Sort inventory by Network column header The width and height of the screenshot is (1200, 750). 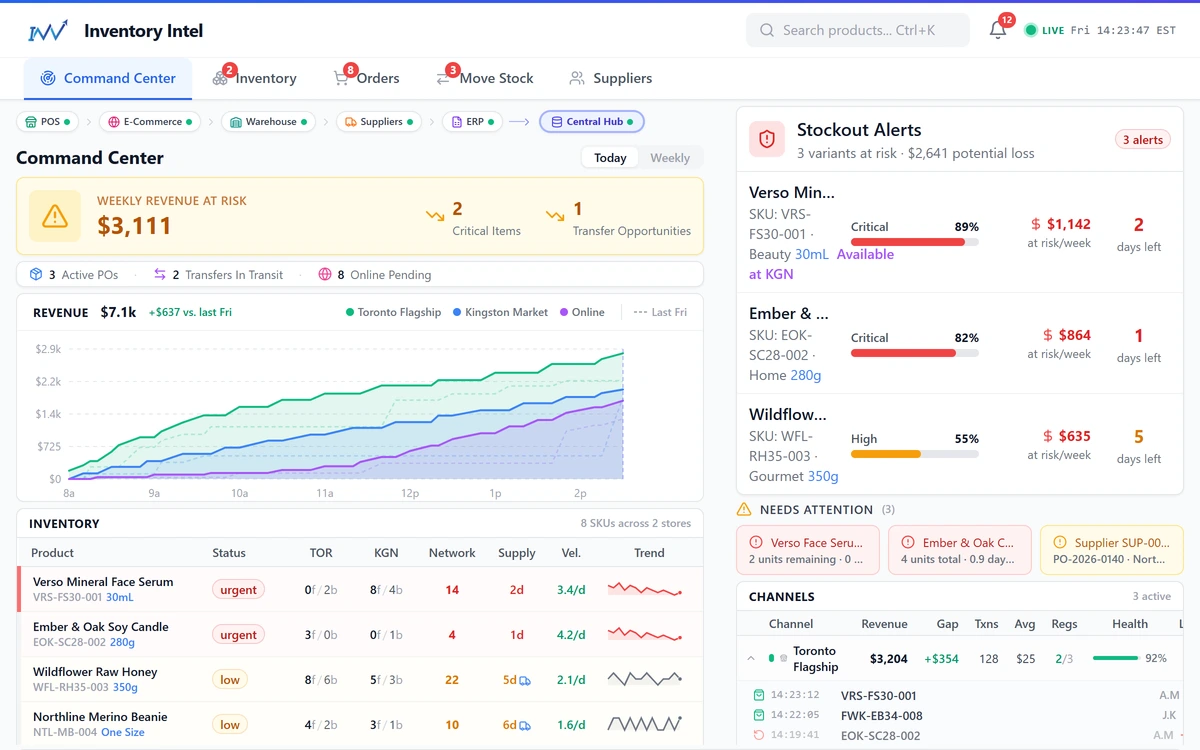[452, 553]
